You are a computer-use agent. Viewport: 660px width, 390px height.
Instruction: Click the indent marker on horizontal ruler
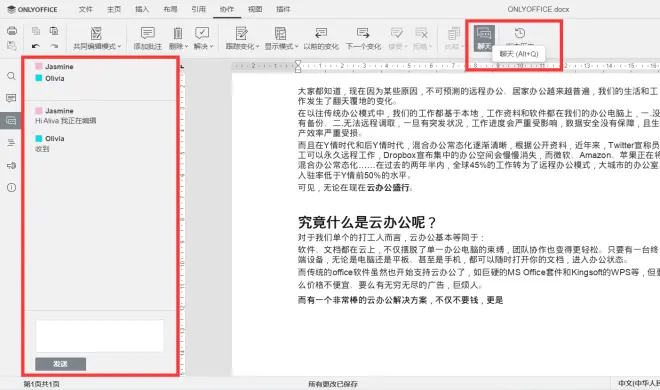(298, 66)
